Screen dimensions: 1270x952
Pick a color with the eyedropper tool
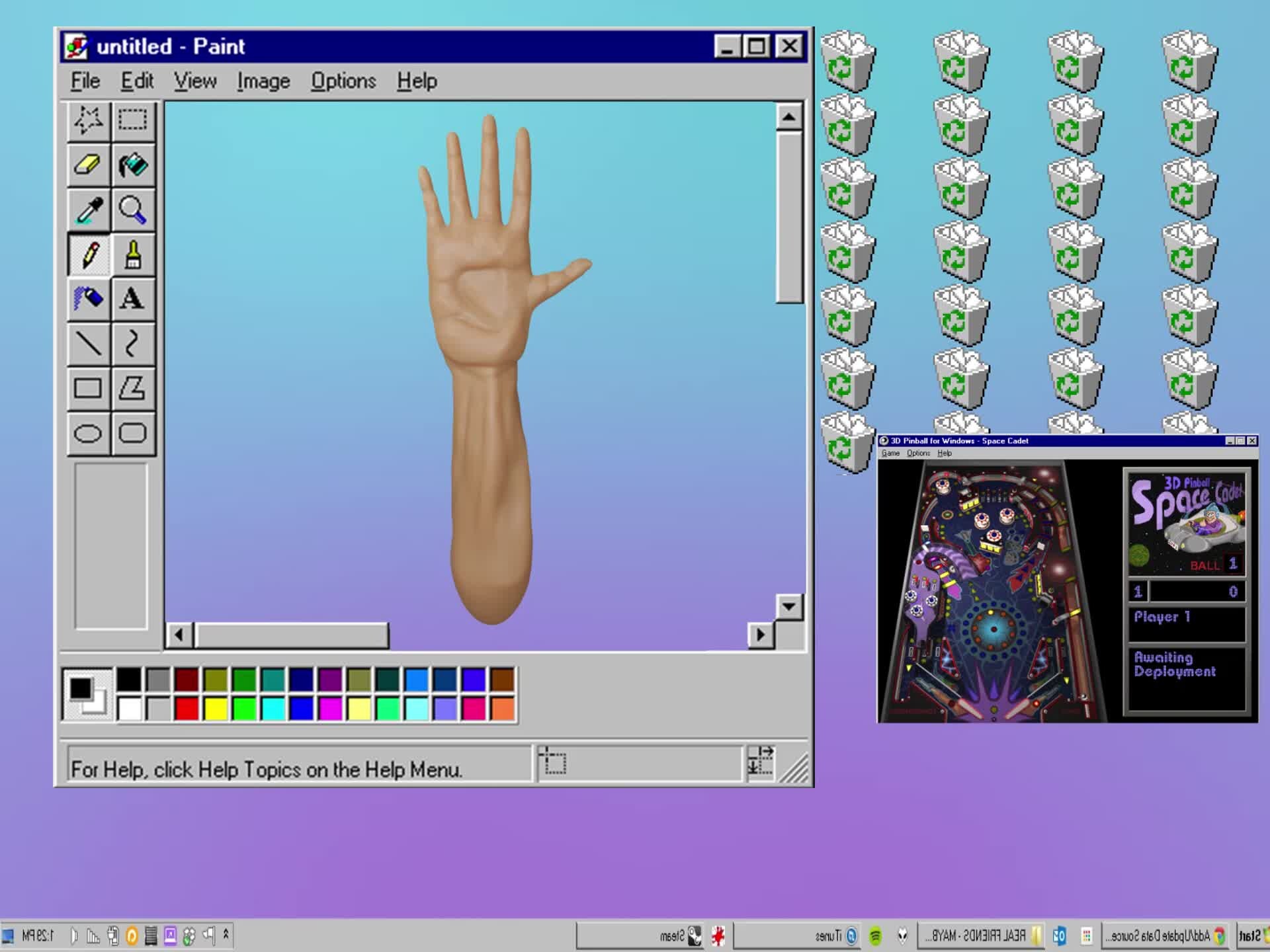(x=88, y=210)
